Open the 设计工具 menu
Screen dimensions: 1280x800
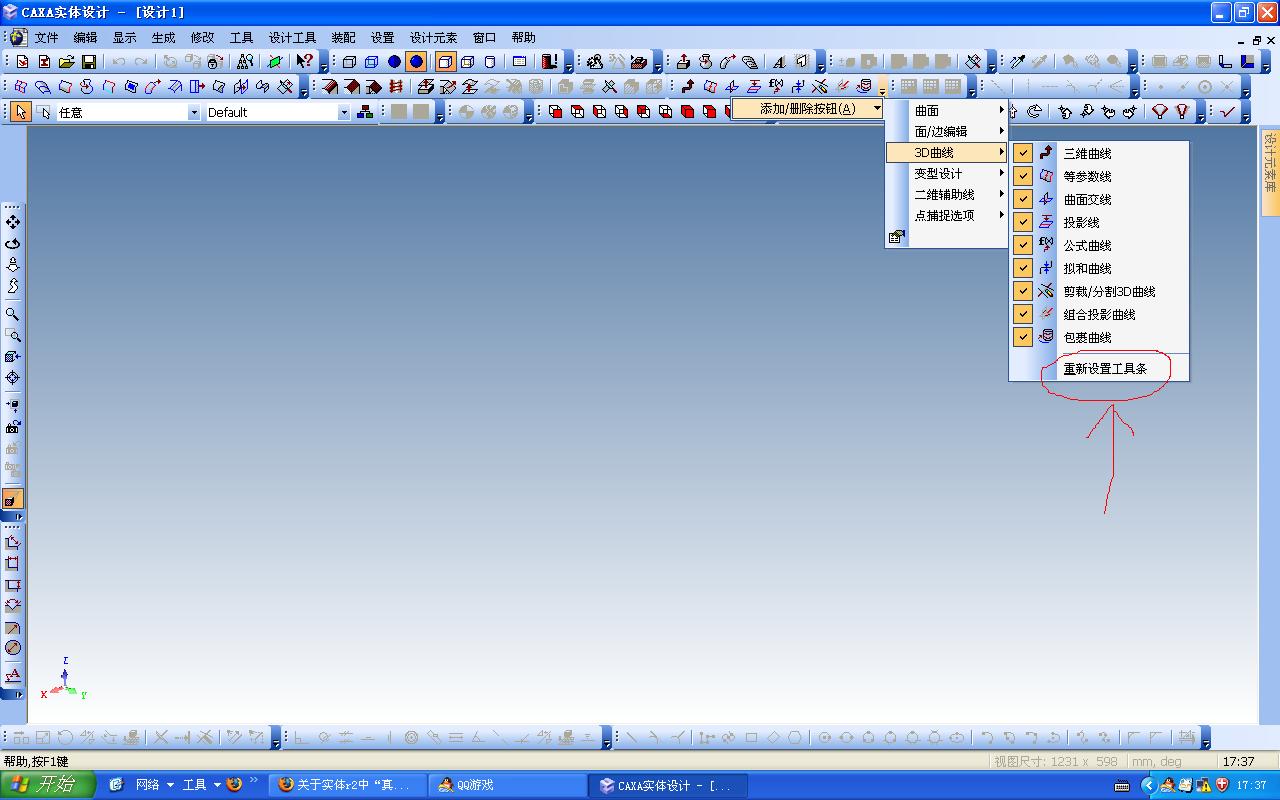(293, 37)
